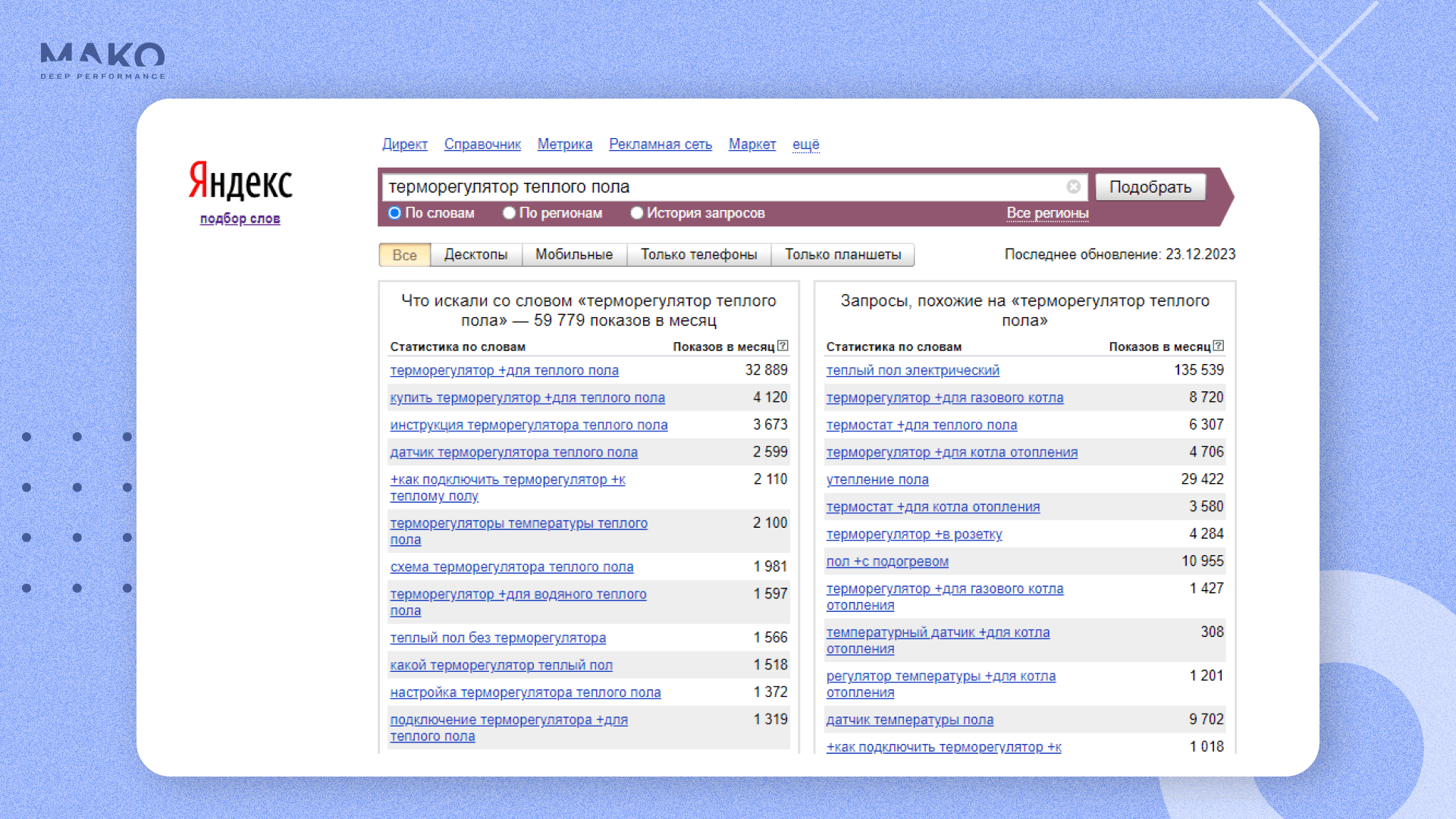The width and height of the screenshot is (1456, 819).
Task: Select the 'По словам' radio button
Action: (x=394, y=213)
